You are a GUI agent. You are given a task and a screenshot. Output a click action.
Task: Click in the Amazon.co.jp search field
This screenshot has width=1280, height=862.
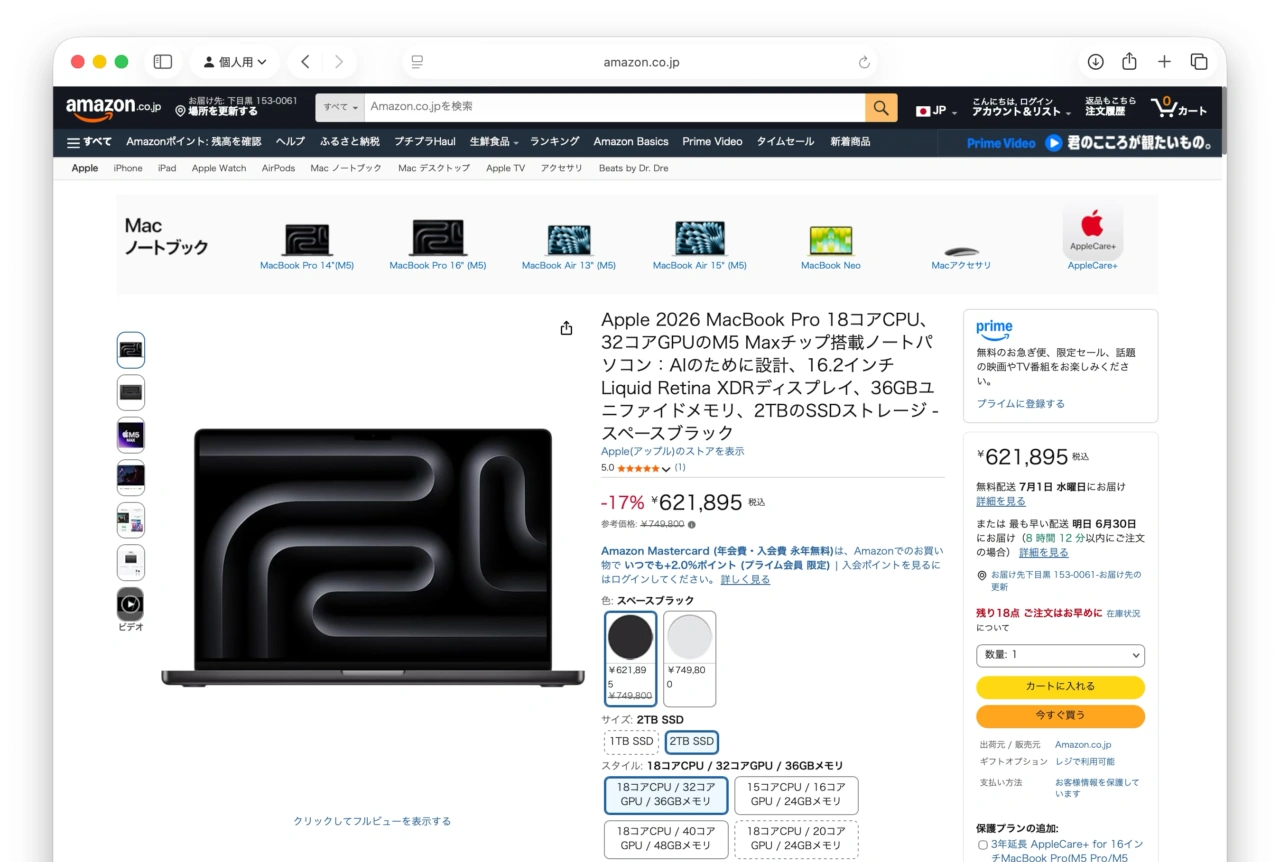click(613, 107)
